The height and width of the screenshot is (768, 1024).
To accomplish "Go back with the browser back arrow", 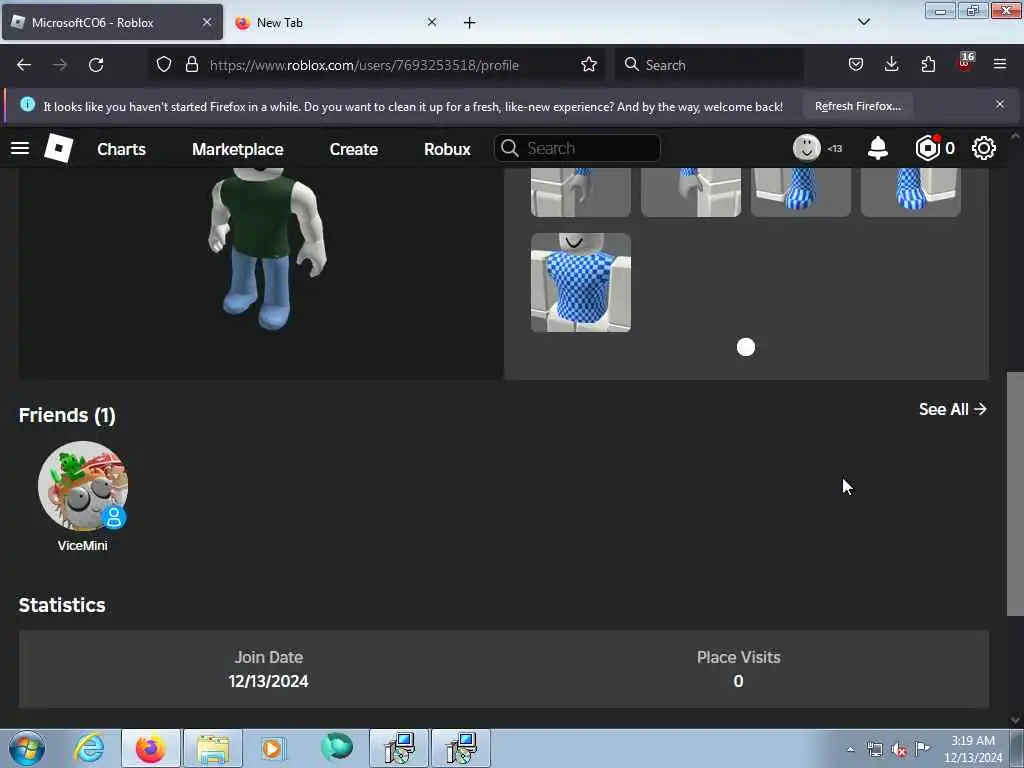I will (24, 65).
